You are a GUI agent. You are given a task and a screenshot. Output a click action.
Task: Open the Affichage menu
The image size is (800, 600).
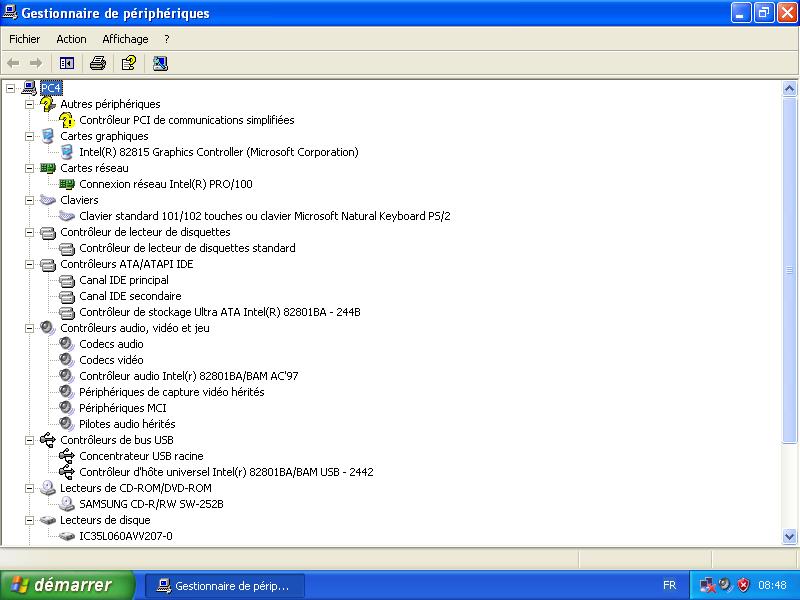pos(125,39)
